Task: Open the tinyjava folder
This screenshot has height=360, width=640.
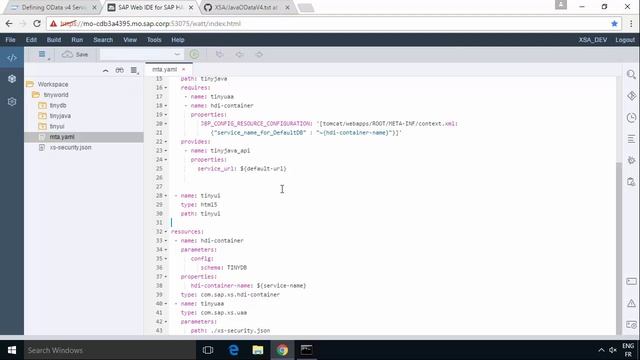Action: click(x=60, y=116)
